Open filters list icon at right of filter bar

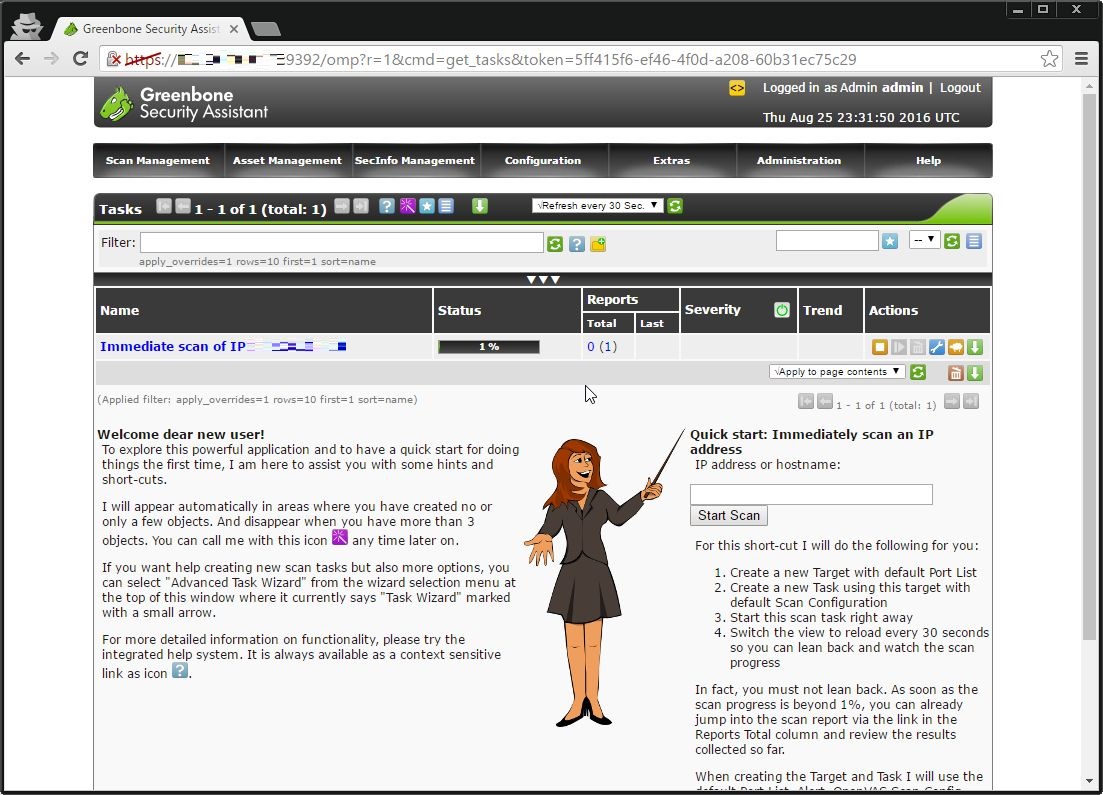tap(974, 241)
